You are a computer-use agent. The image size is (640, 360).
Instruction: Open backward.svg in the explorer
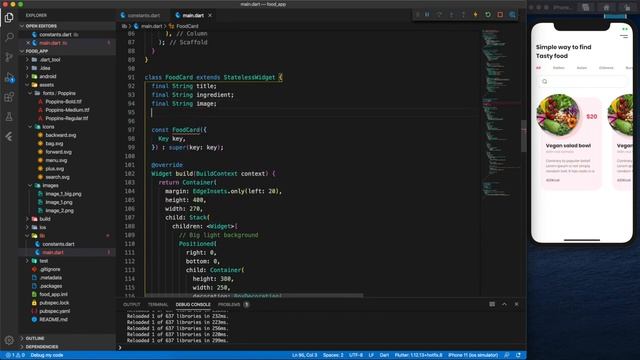(x=60, y=135)
